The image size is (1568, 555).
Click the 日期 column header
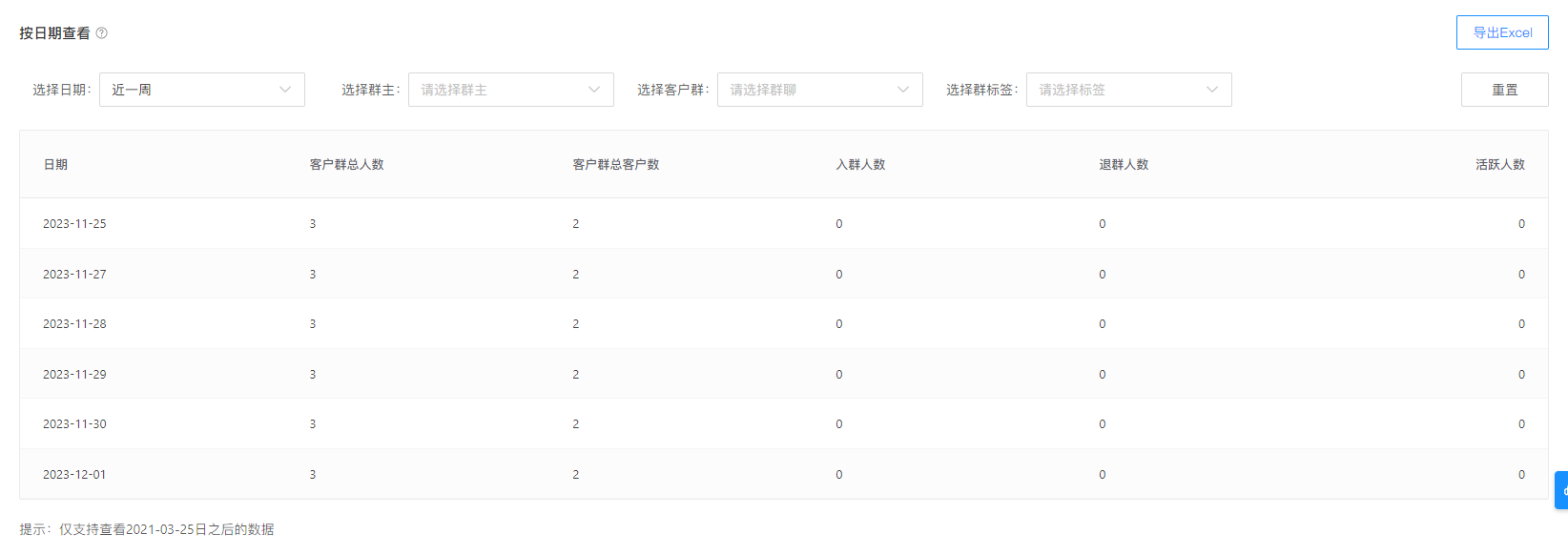(55, 165)
